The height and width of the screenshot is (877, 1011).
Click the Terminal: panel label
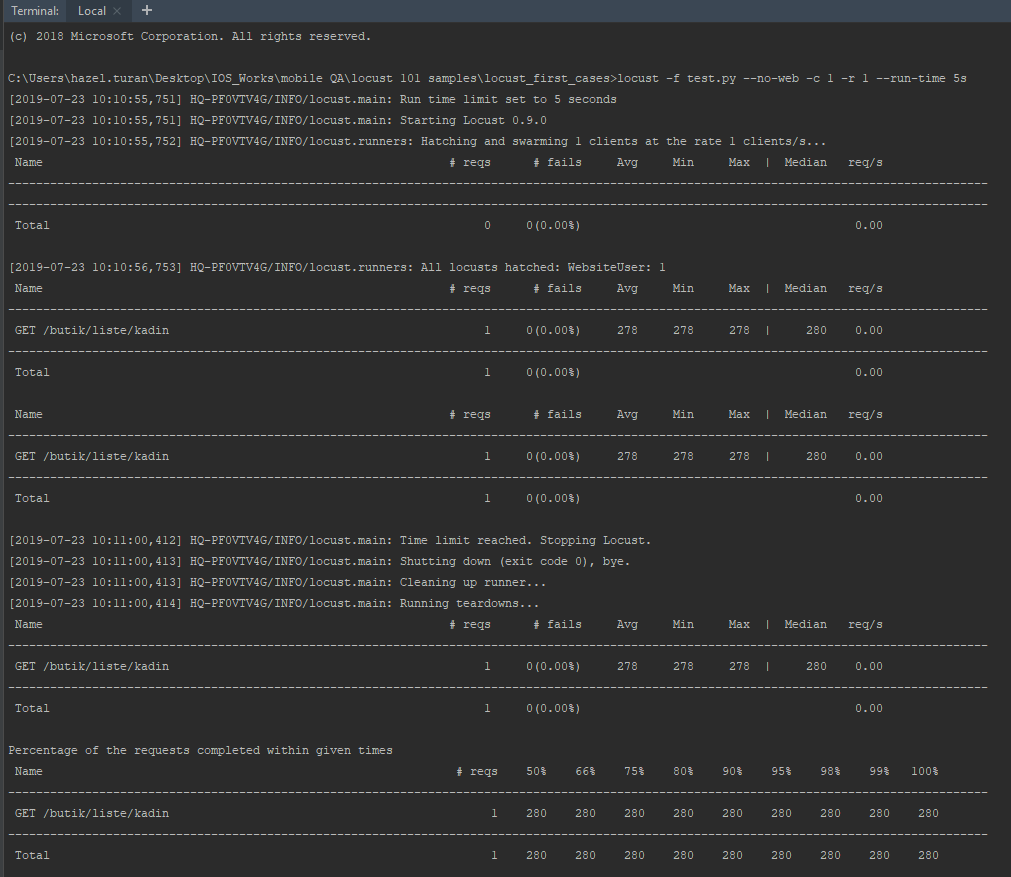[x=34, y=11]
